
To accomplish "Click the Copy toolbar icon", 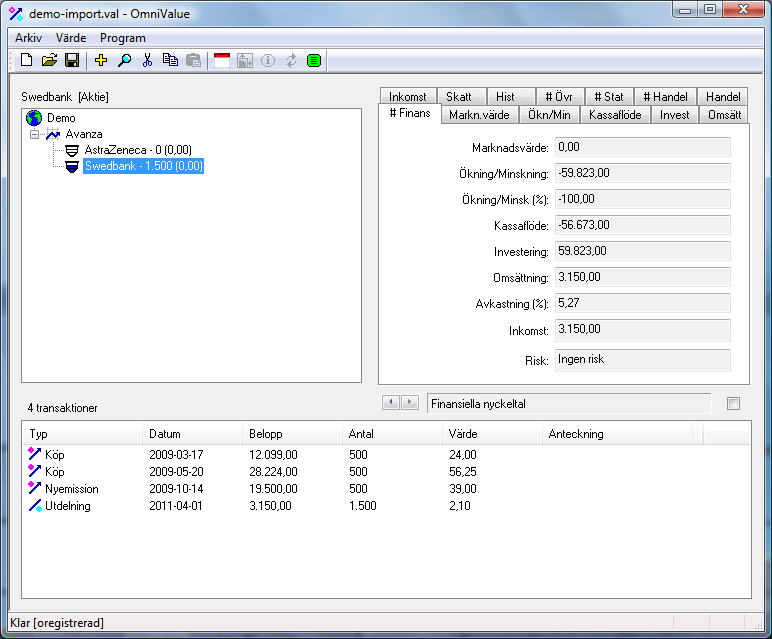I will pos(170,61).
